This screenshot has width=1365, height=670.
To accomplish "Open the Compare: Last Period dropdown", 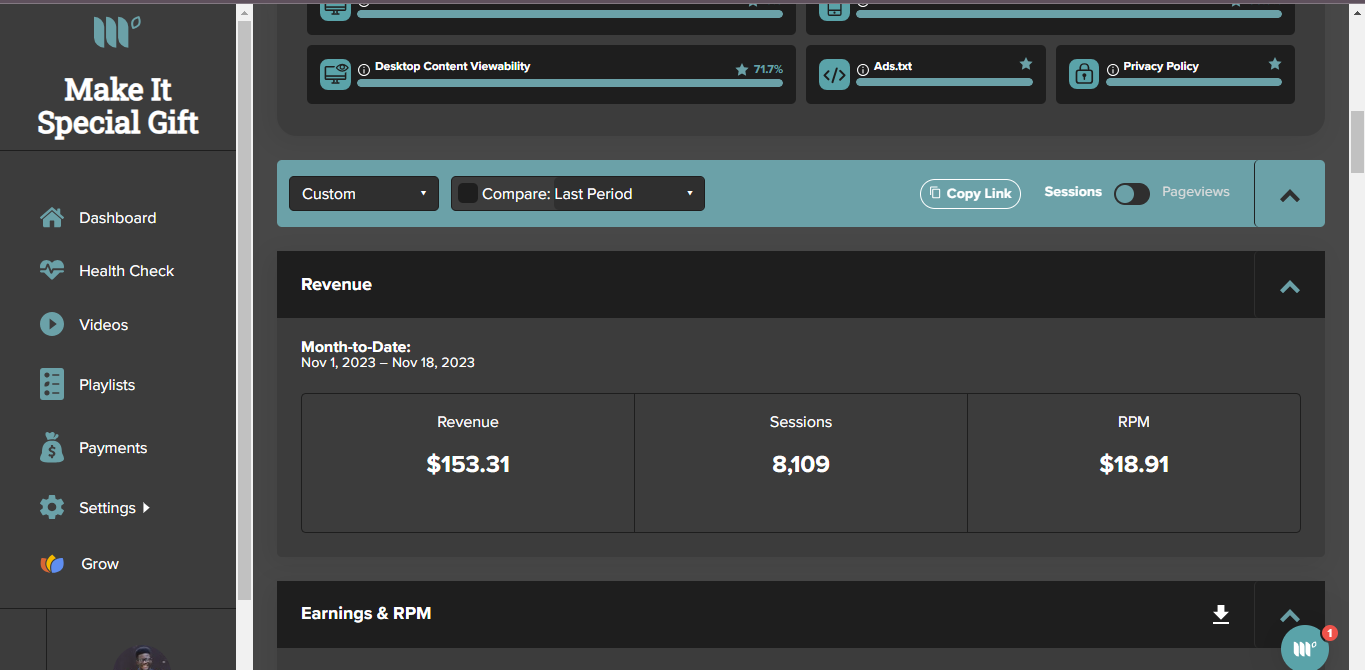I will coord(578,194).
